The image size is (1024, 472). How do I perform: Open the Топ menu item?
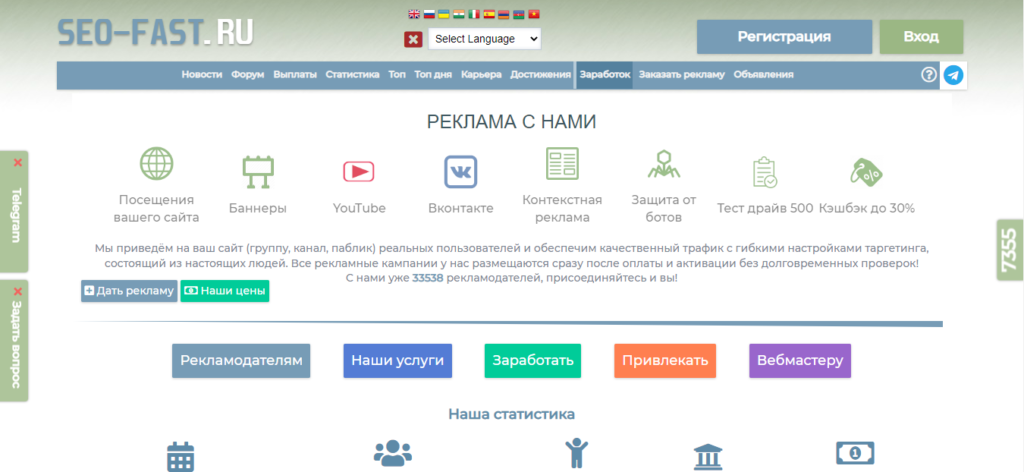tap(397, 74)
